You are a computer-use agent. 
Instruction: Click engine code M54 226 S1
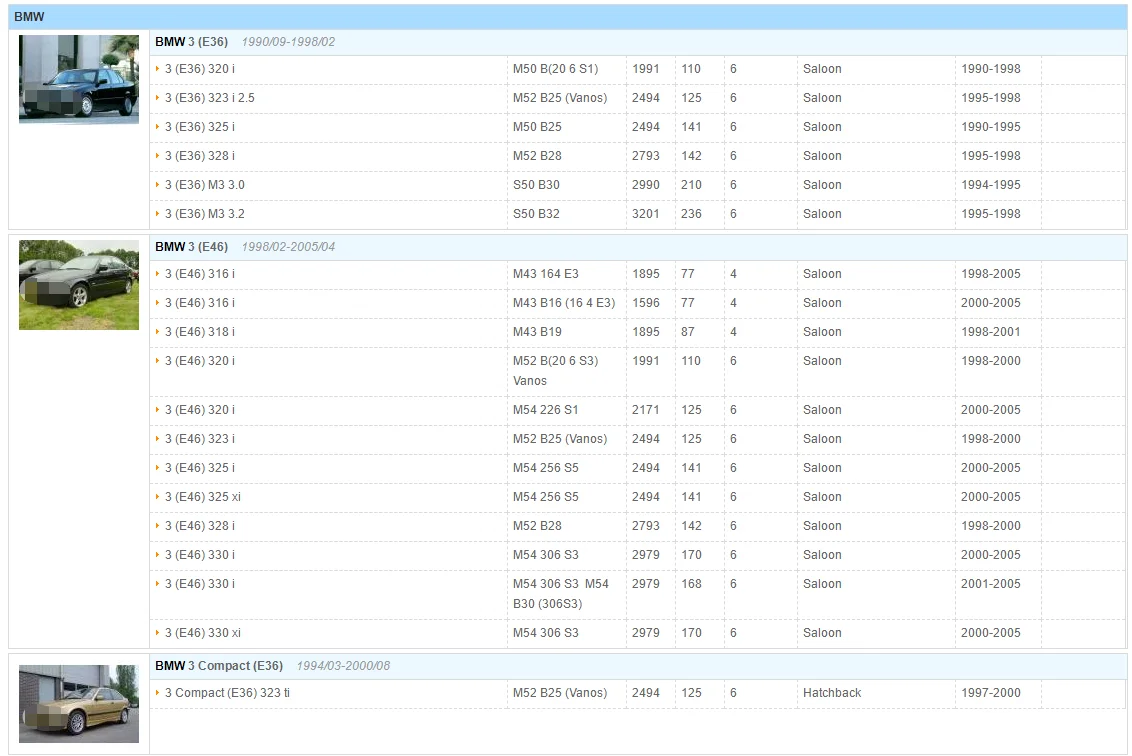click(545, 410)
